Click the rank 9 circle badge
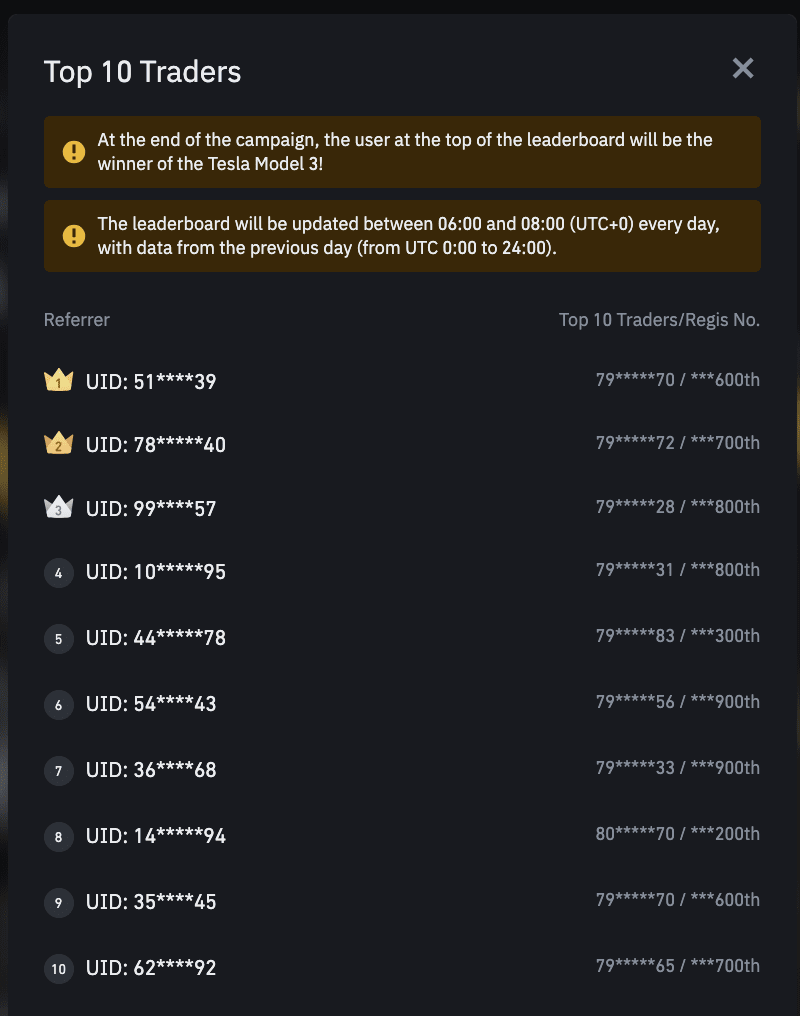Screen dimensions: 800x1016 click(59, 903)
